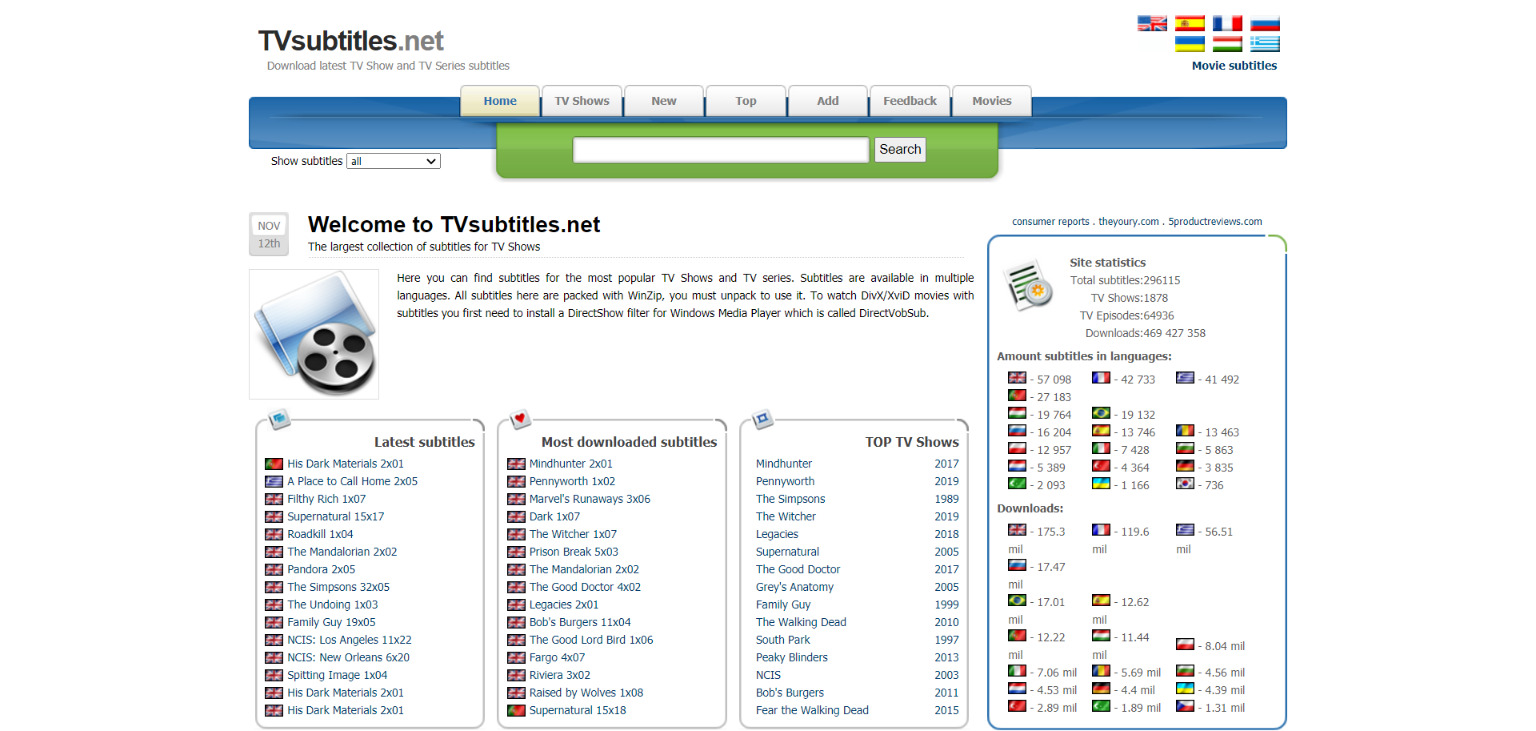Image resolution: width=1536 pixels, height=731 pixels.
Task: Select the Hungarian flag in header language bar
Action: (1227, 44)
